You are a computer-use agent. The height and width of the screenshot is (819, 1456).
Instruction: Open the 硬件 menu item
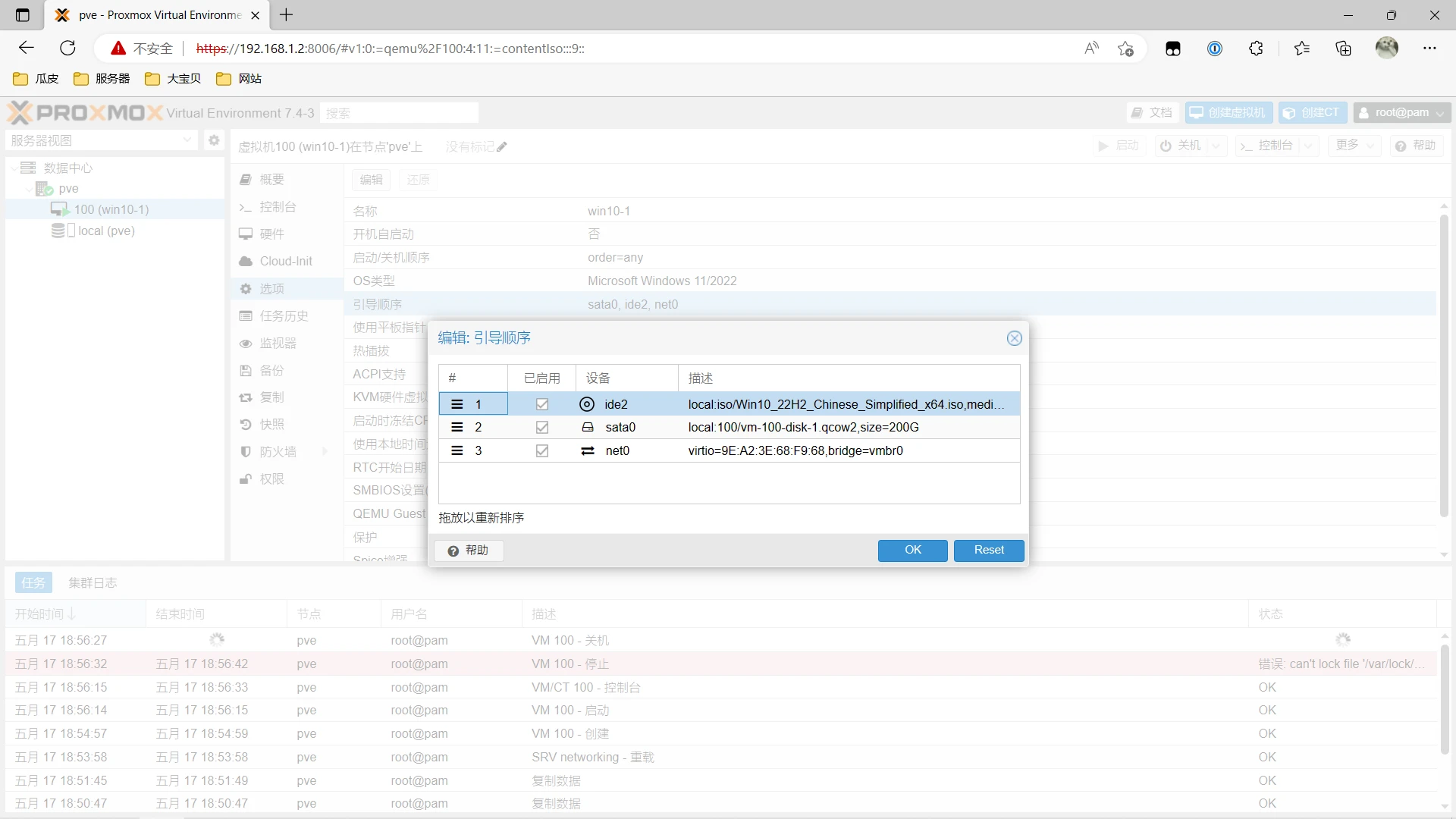click(286, 234)
